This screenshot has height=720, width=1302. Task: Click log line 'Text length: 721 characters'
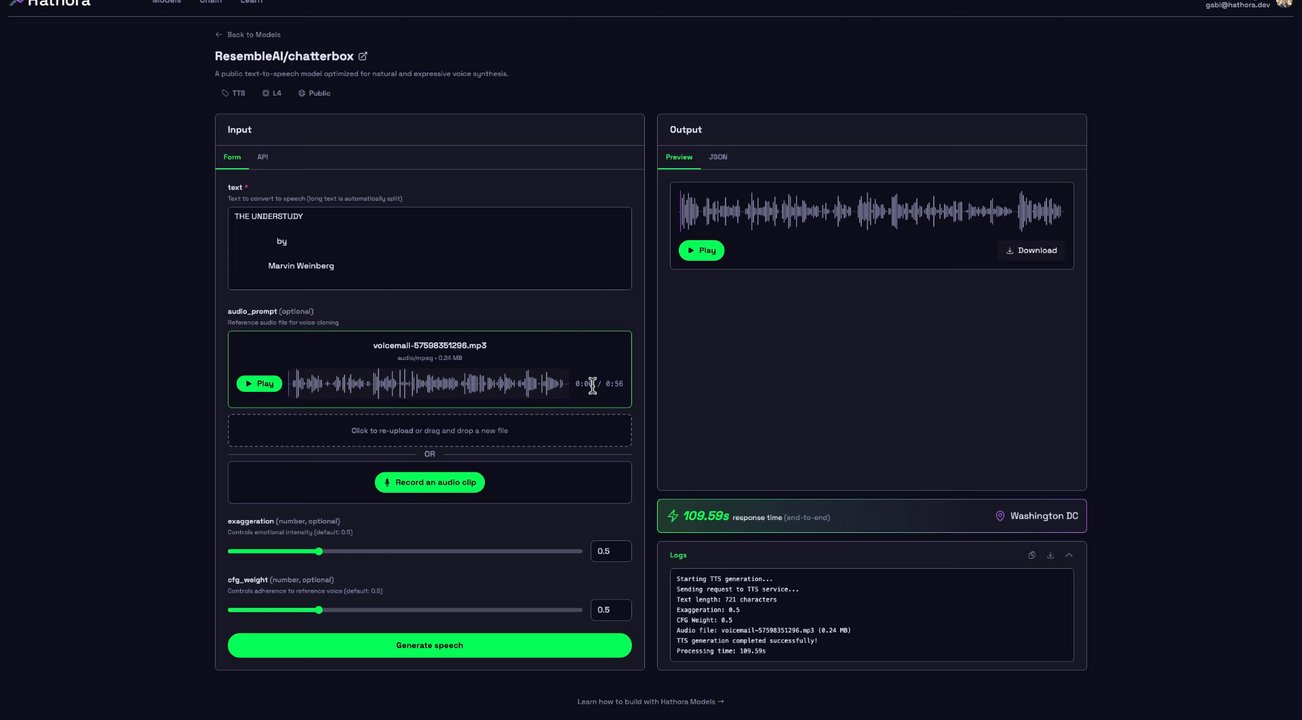[726, 600]
